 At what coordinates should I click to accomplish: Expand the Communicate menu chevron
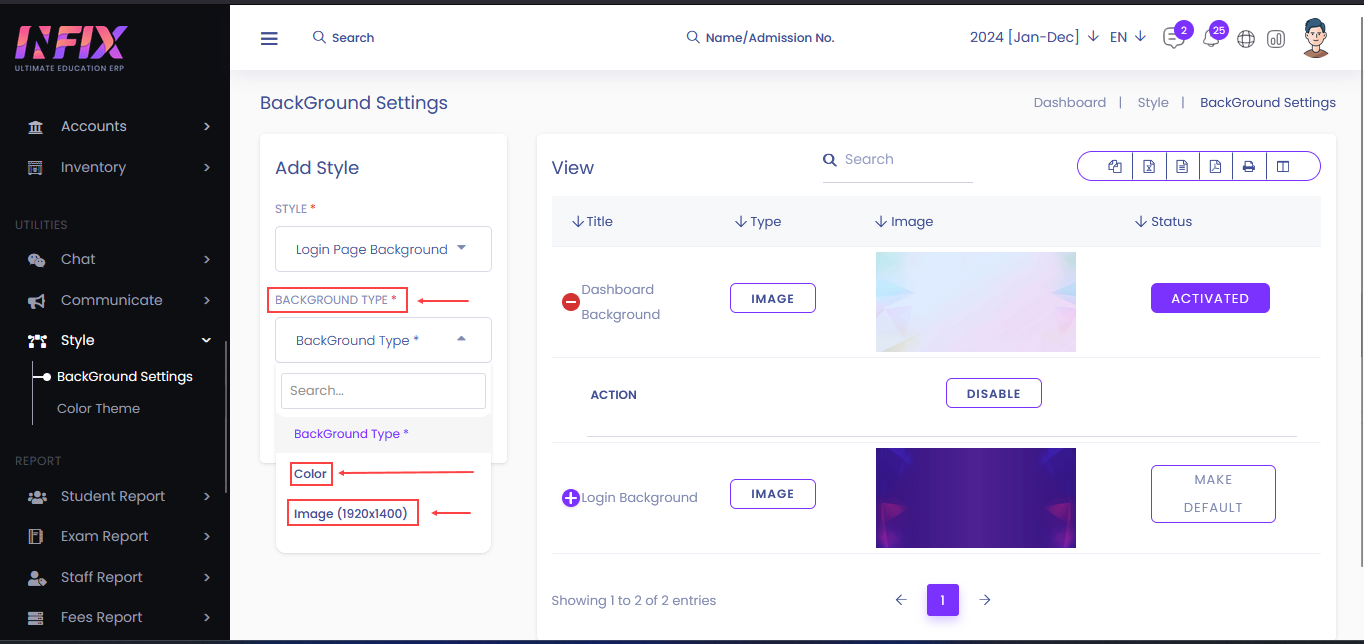coord(207,301)
